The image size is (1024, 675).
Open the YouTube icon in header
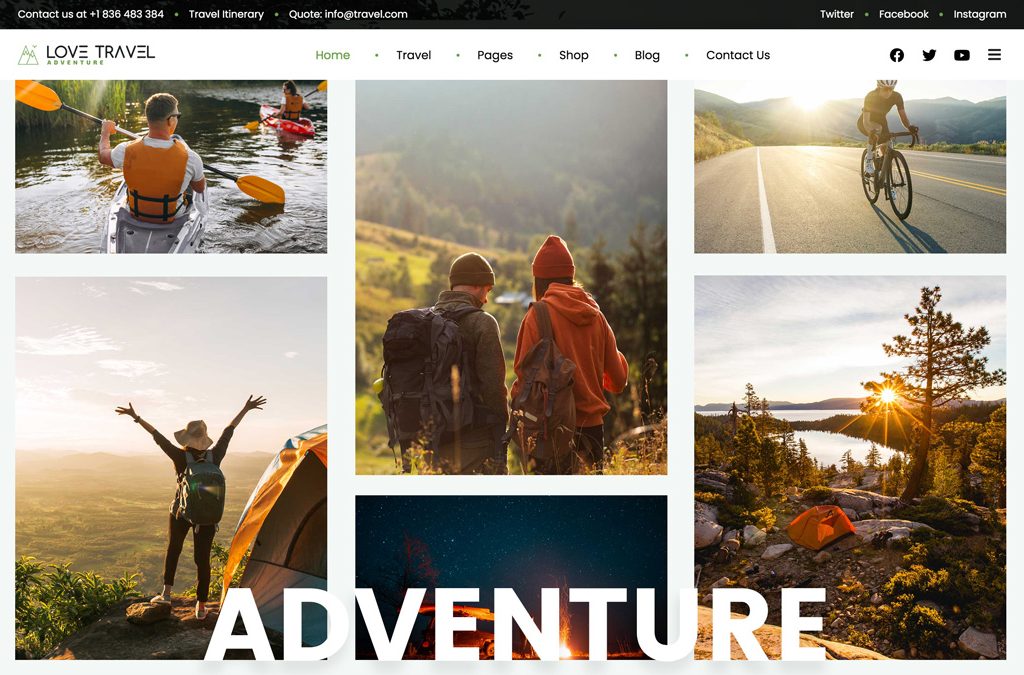961,55
